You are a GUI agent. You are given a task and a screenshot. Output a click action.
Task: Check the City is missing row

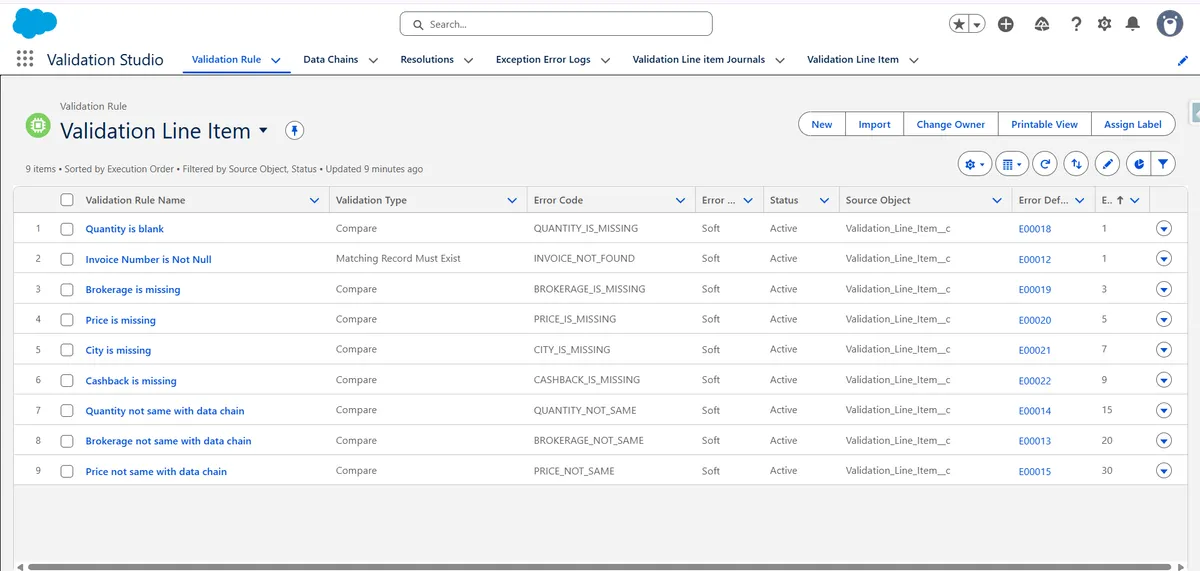[x=67, y=350]
